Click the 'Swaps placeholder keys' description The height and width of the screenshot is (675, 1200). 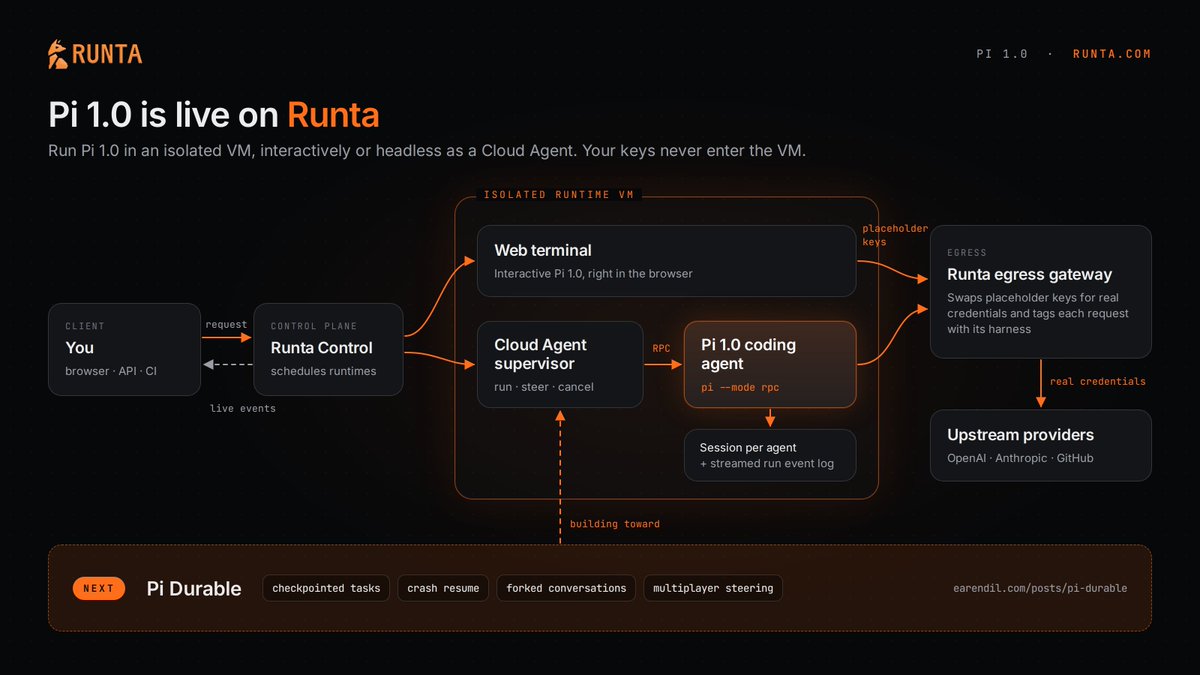1038,313
